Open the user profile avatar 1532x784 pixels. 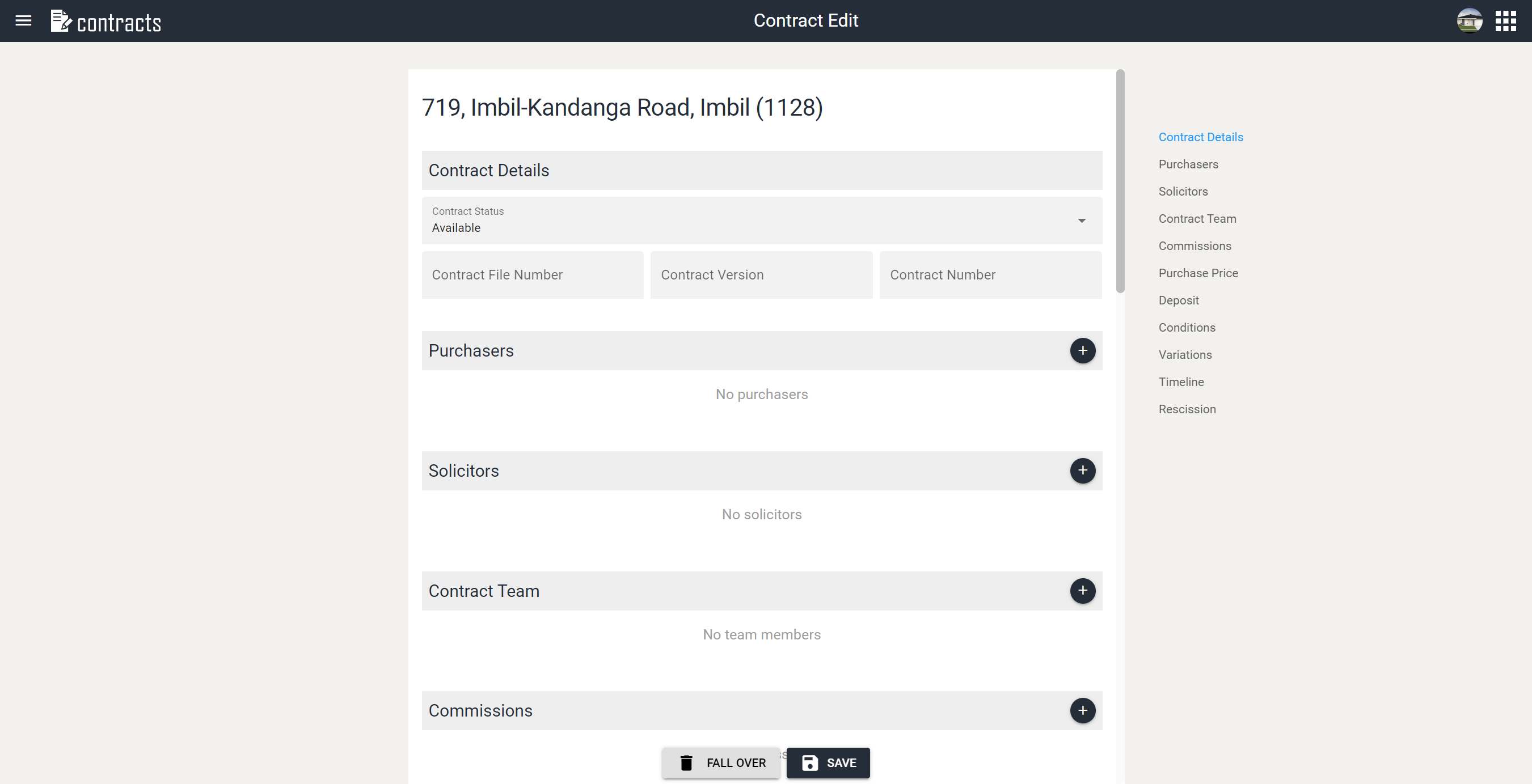1468,21
